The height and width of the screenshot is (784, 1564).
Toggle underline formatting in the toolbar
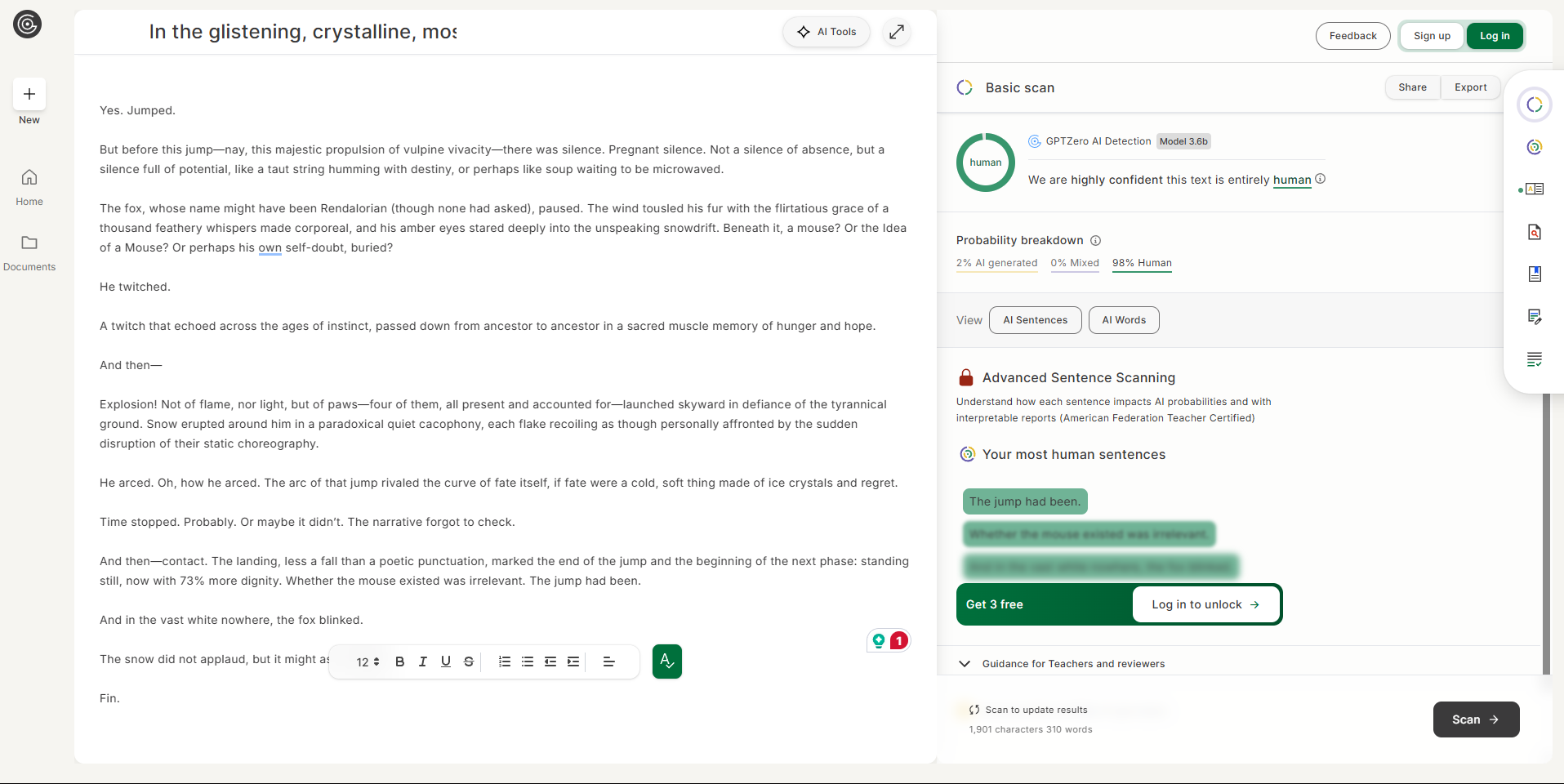pyautogui.click(x=446, y=661)
